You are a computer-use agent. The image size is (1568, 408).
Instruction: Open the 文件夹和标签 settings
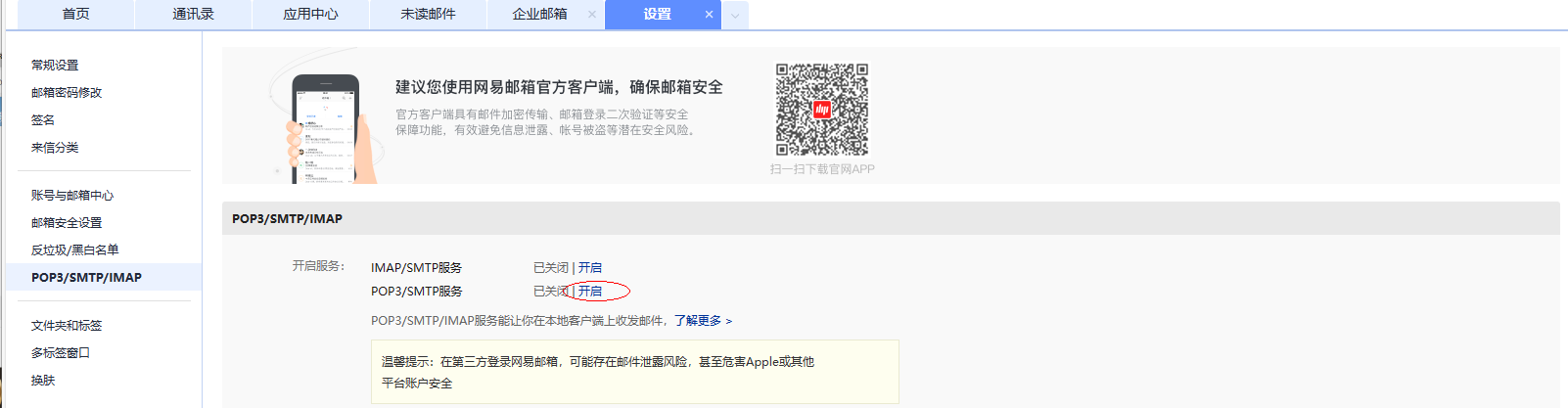(67, 326)
